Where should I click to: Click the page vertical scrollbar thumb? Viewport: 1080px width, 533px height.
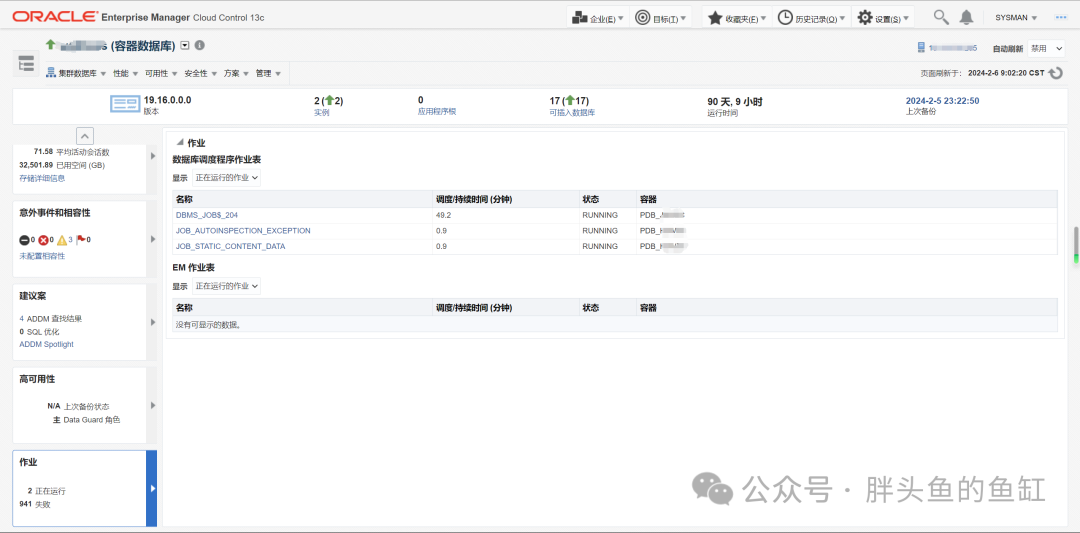pos(1074,245)
